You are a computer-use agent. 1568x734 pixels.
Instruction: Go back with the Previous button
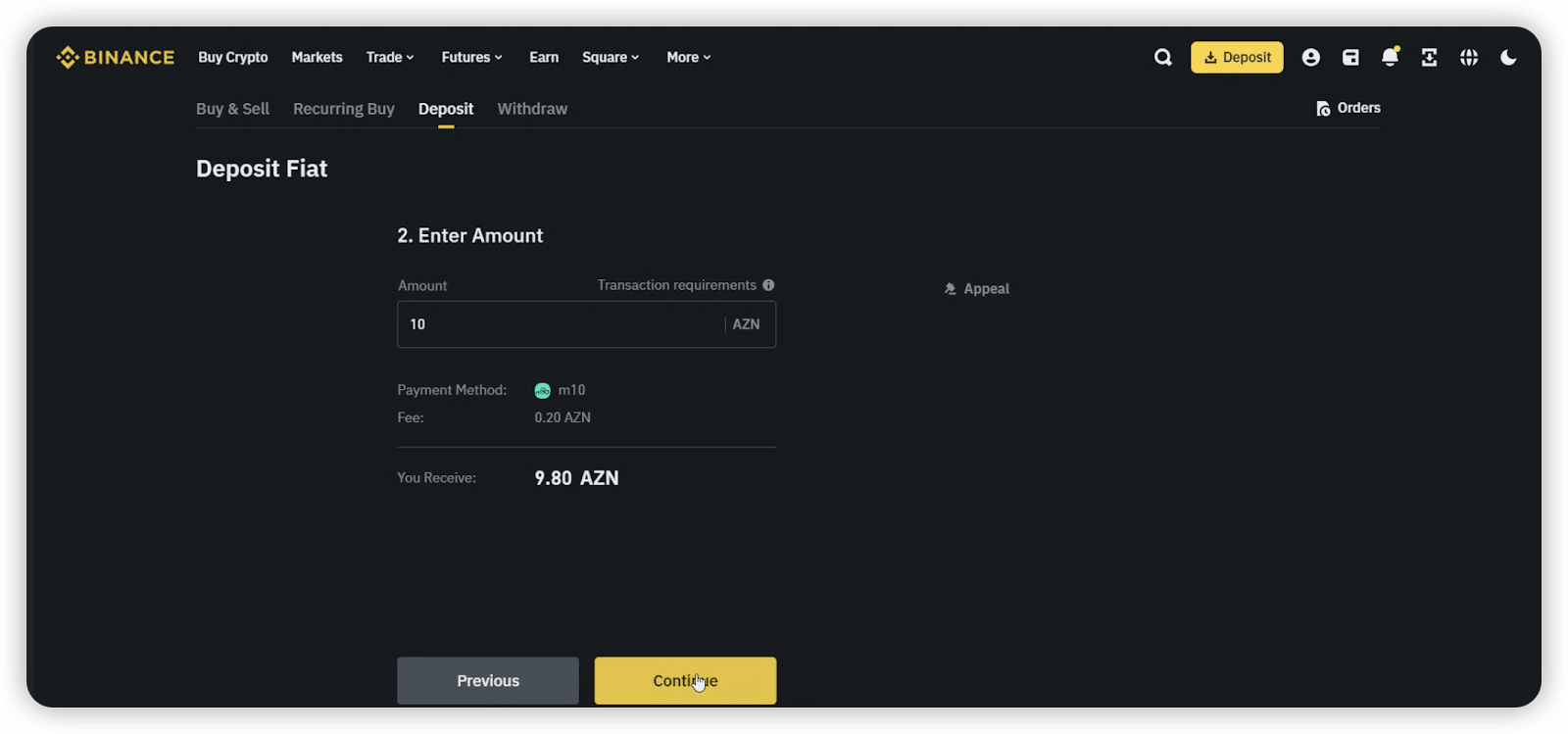point(488,680)
